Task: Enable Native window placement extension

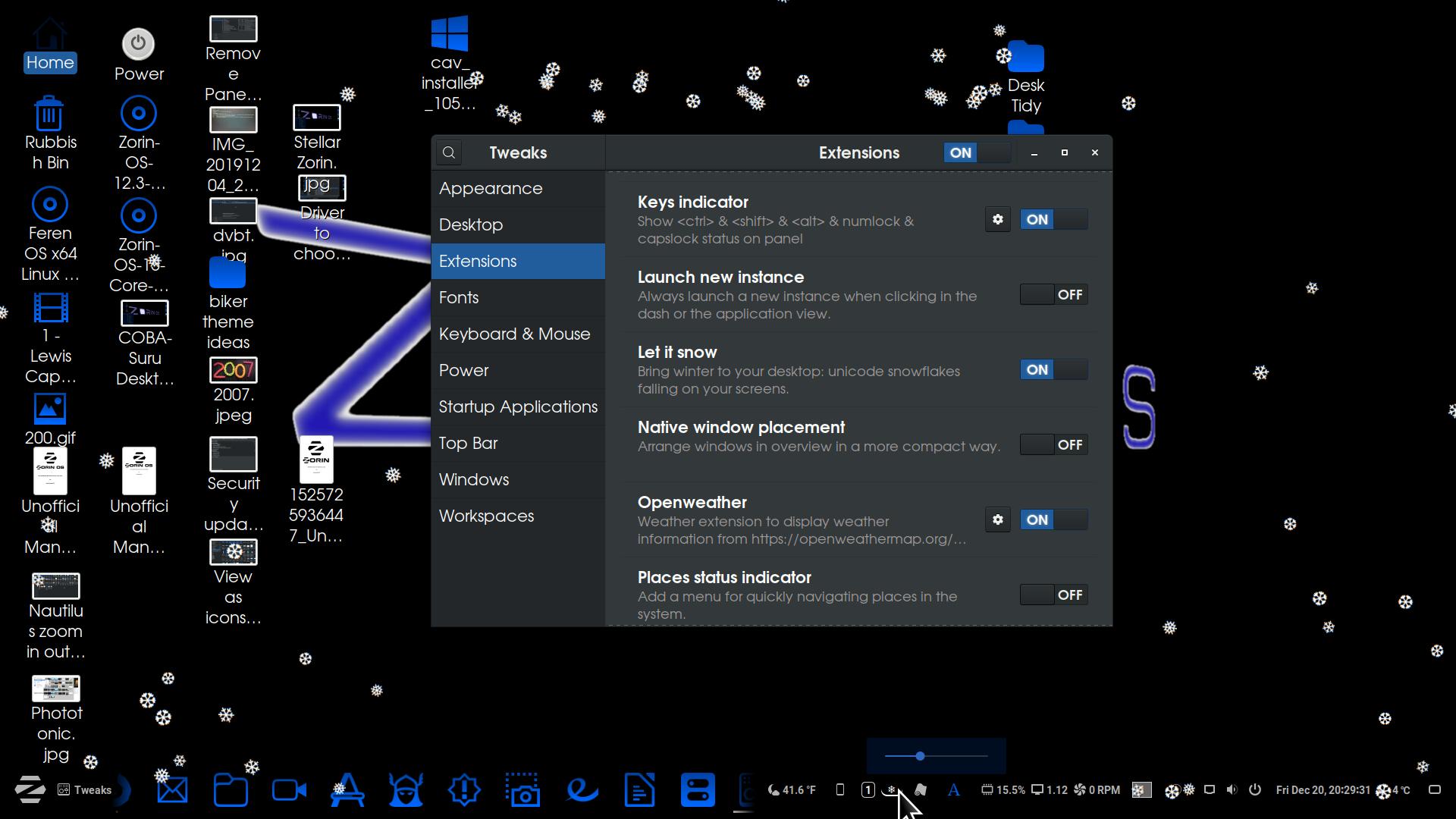Action: coord(1053,445)
